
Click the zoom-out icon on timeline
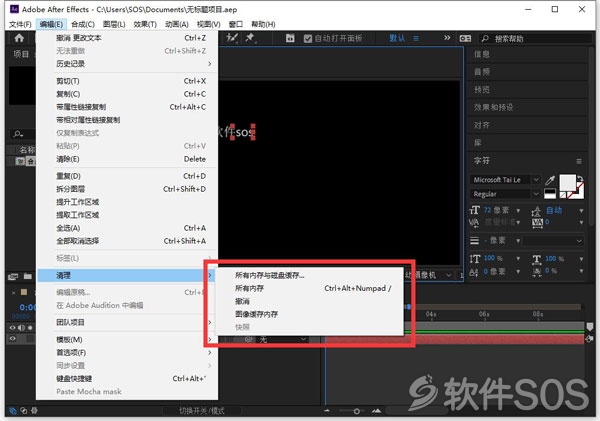(327, 411)
